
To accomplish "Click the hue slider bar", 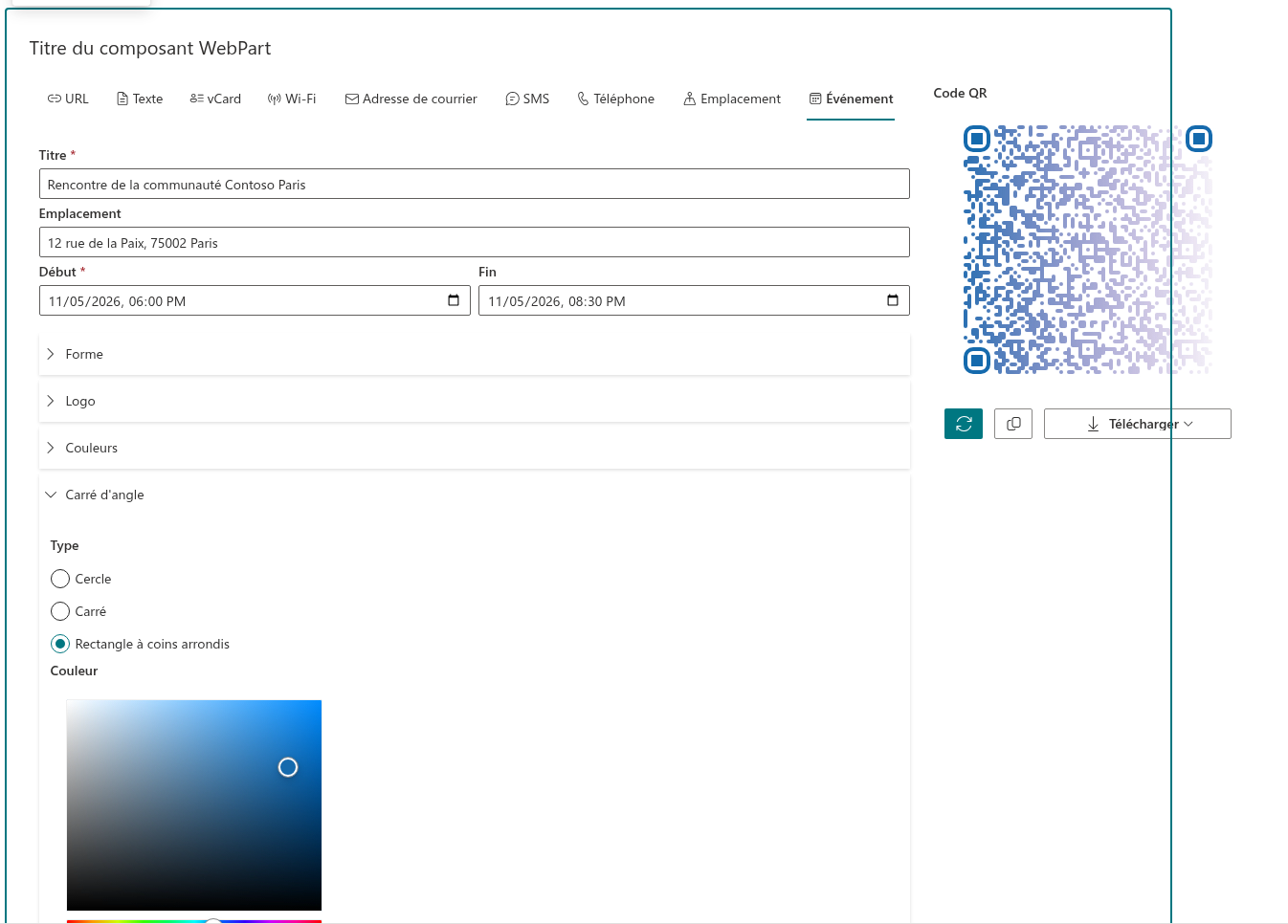I will point(194,921).
